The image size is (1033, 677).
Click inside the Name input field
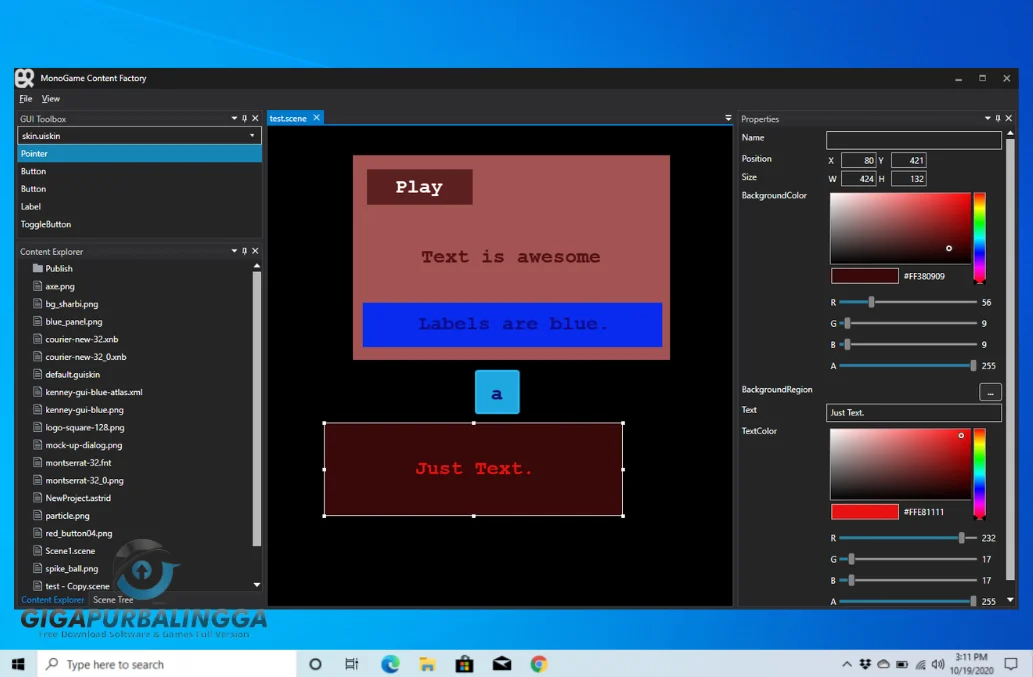[x=913, y=140]
